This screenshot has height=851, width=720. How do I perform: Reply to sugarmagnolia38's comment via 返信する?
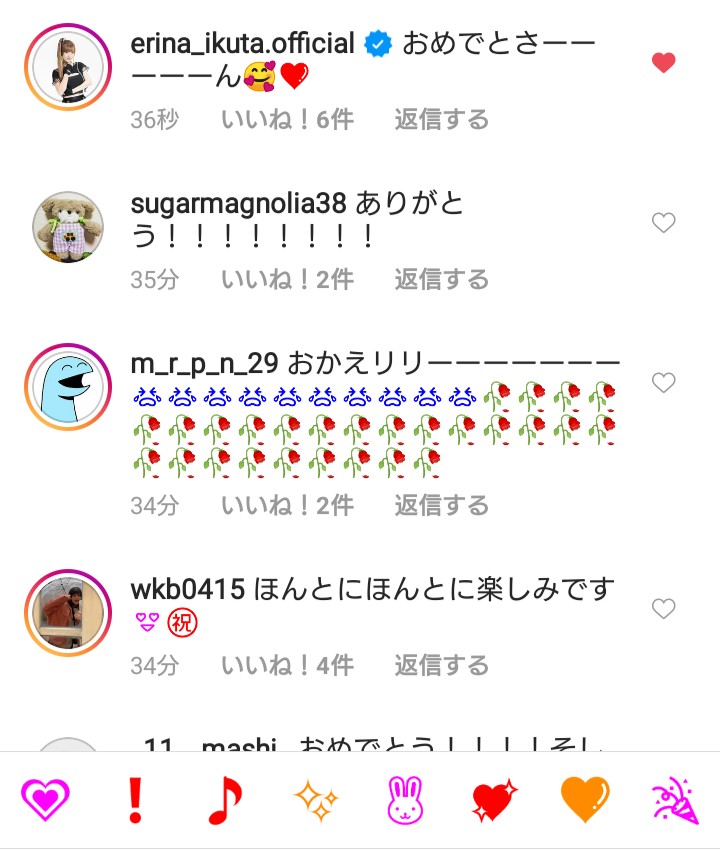pos(442,280)
